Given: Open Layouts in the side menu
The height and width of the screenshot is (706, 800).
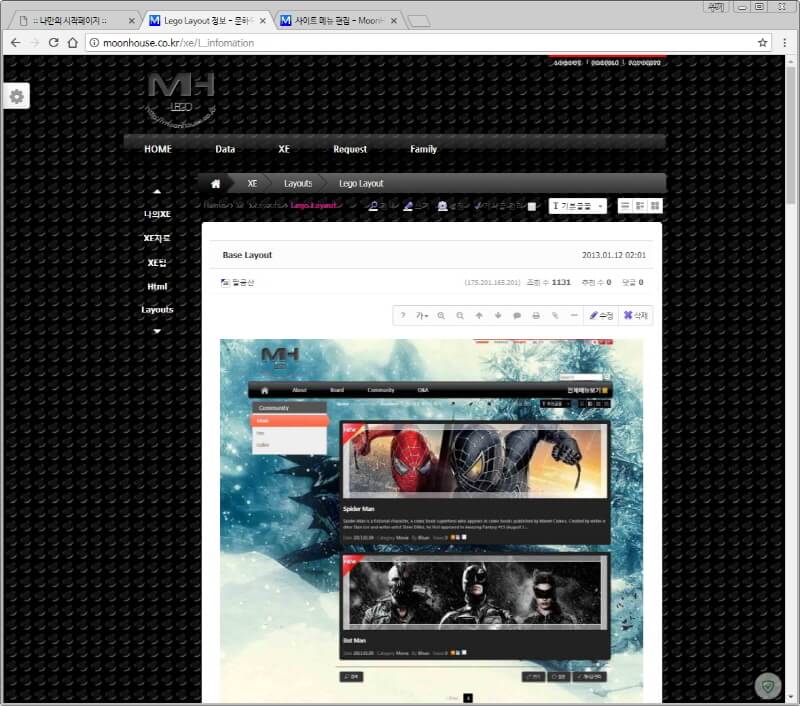Looking at the screenshot, I should pos(157,310).
